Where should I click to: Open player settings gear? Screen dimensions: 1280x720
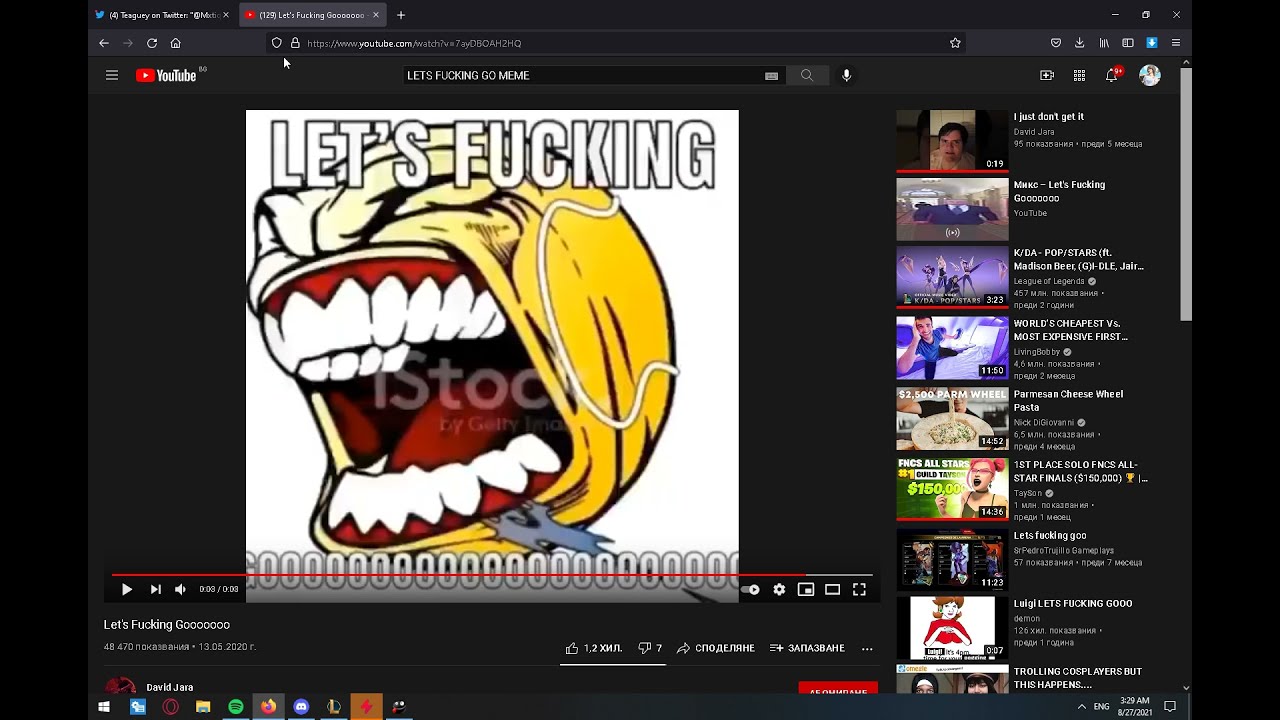click(x=779, y=590)
